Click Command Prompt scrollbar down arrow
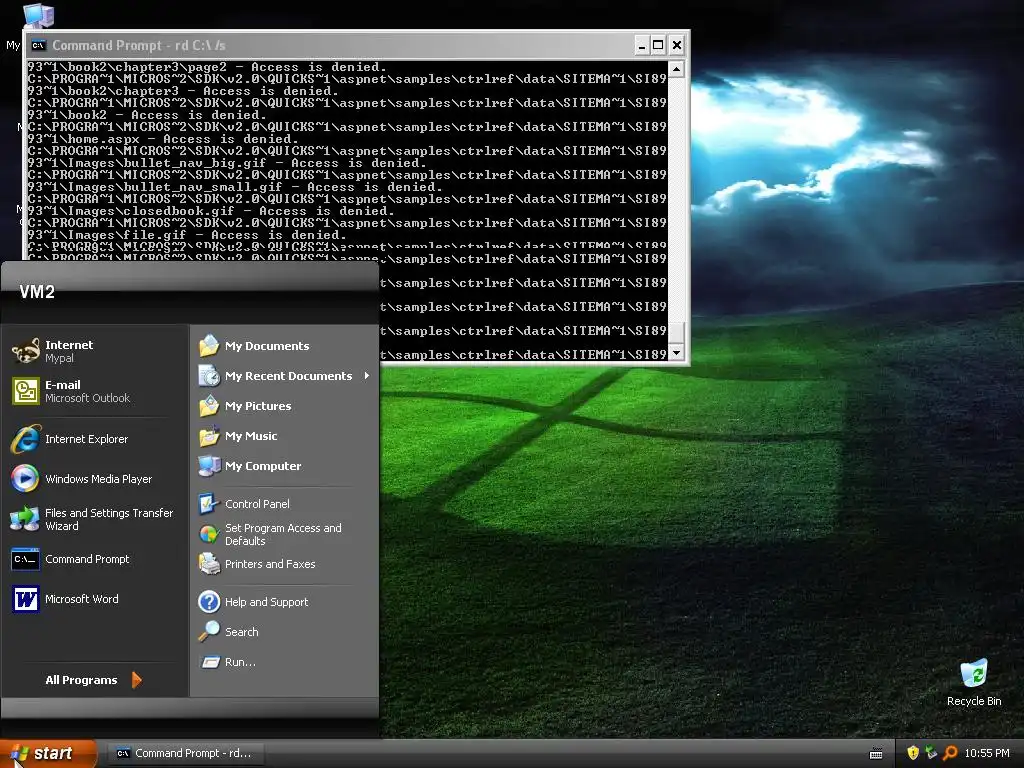Screen dimensions: 1024x768 (x=677, y=353)
